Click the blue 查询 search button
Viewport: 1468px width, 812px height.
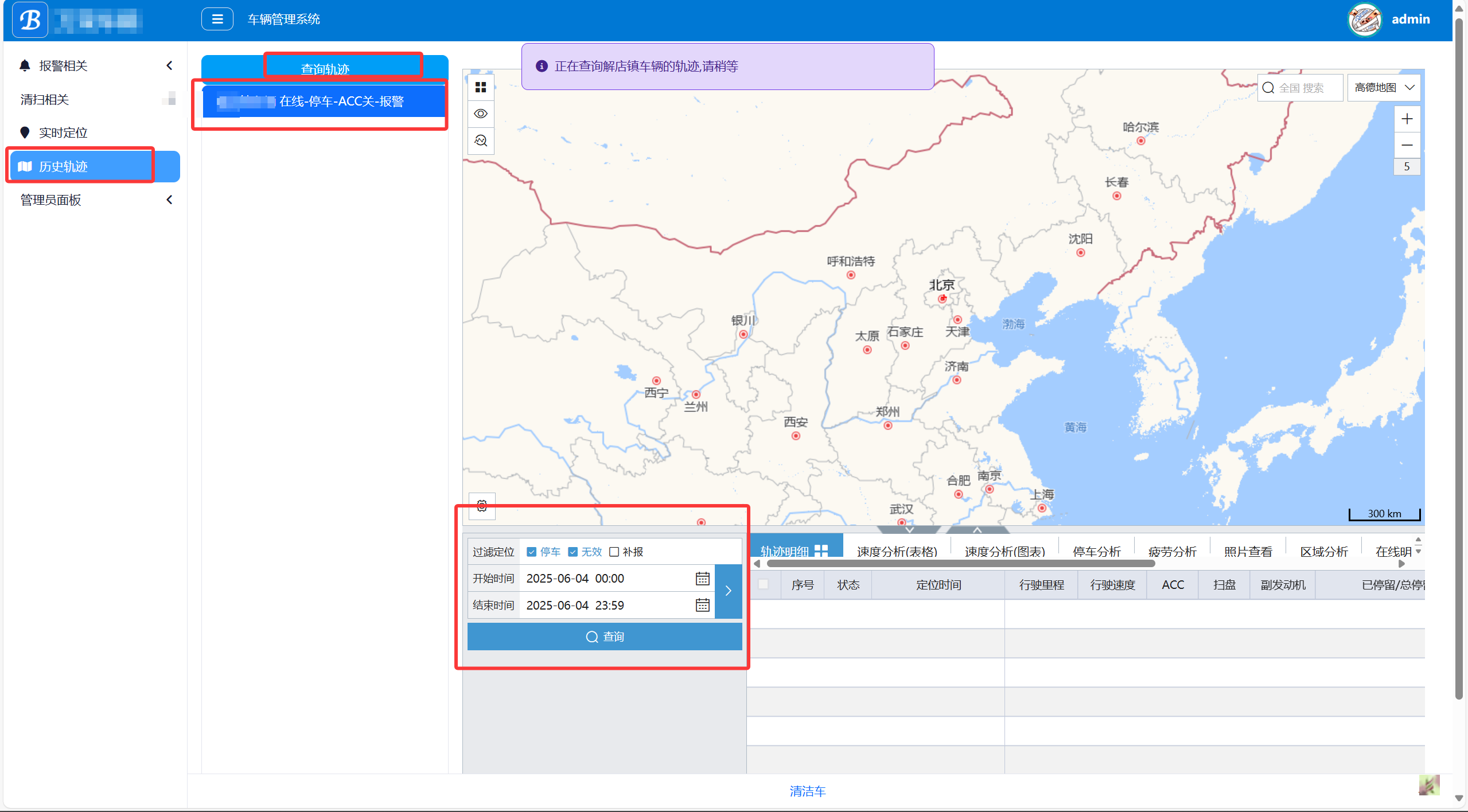605,637
